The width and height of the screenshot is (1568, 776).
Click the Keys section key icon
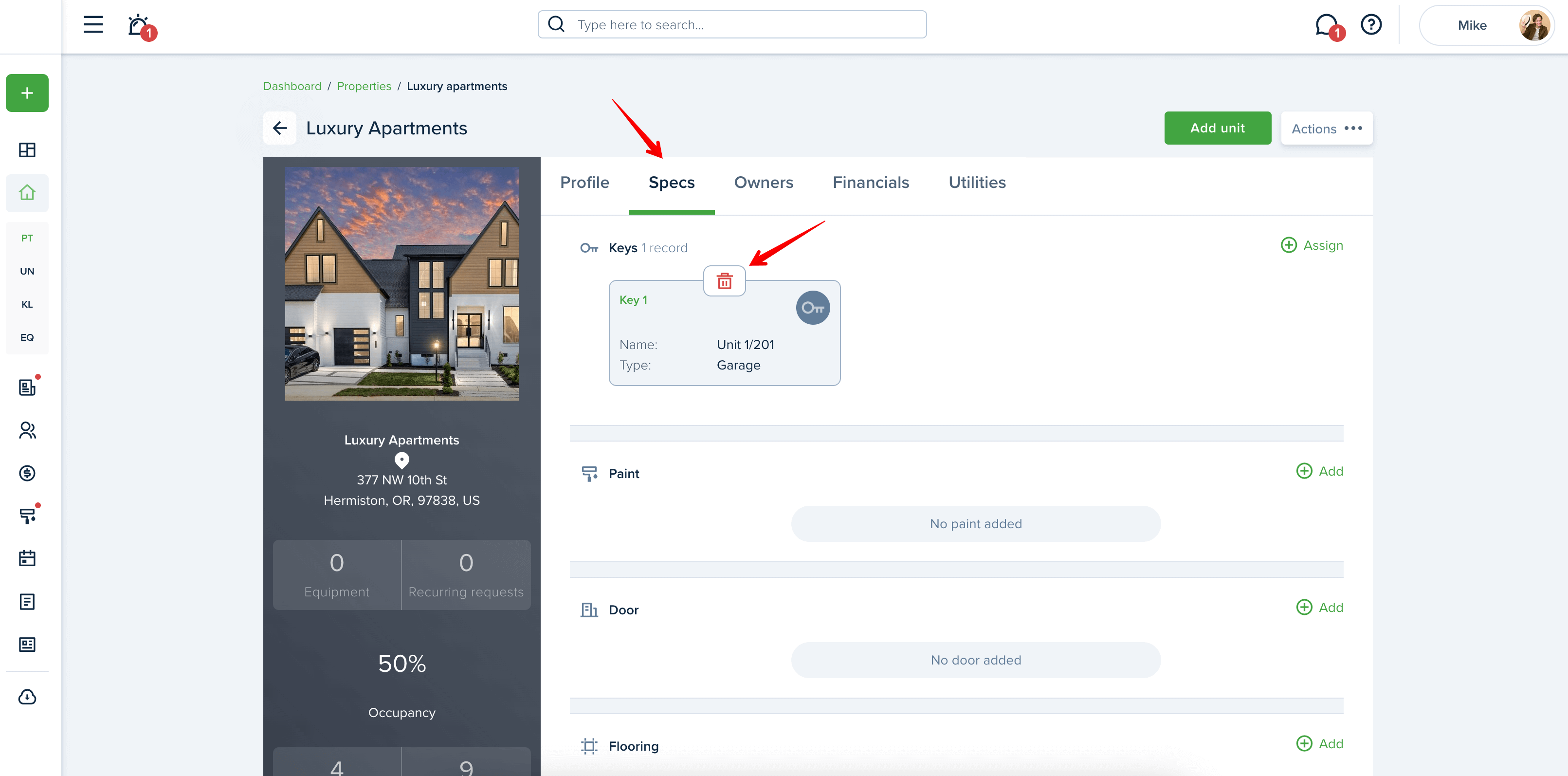coord(589,248)
